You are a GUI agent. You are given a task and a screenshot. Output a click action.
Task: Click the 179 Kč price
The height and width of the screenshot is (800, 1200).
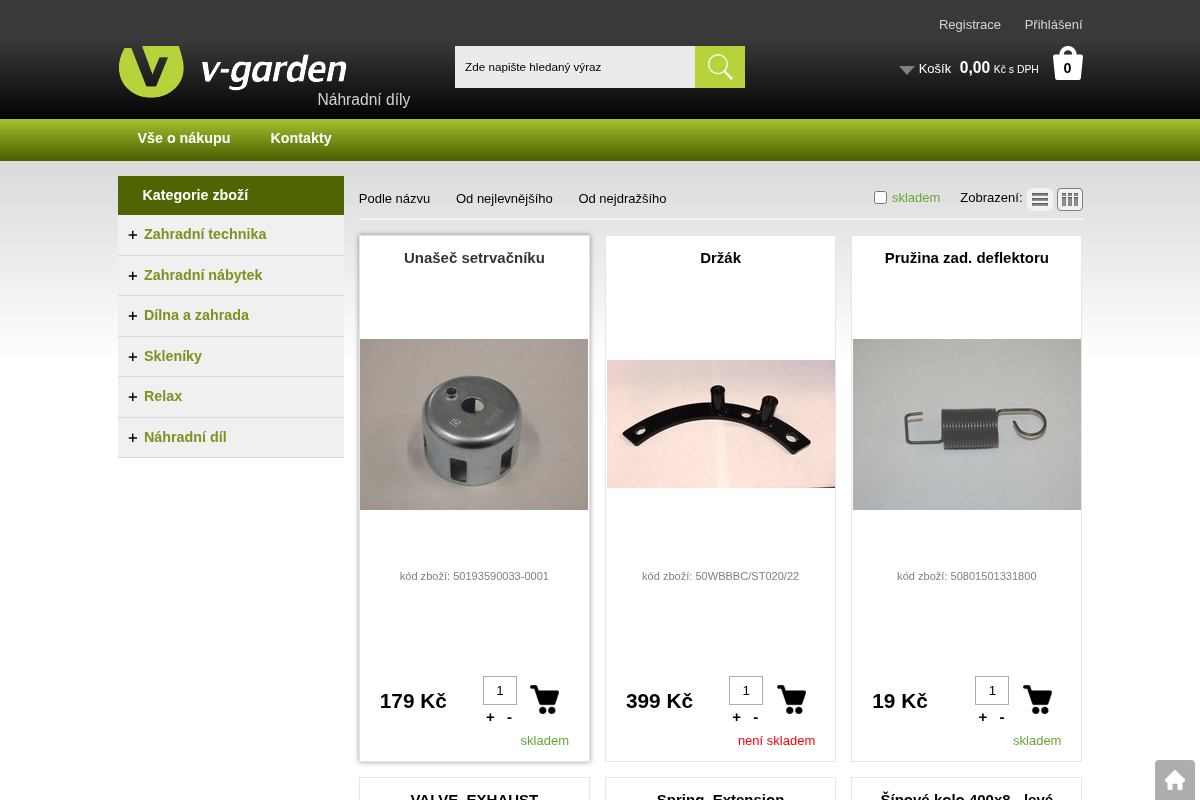pos(413,701)
